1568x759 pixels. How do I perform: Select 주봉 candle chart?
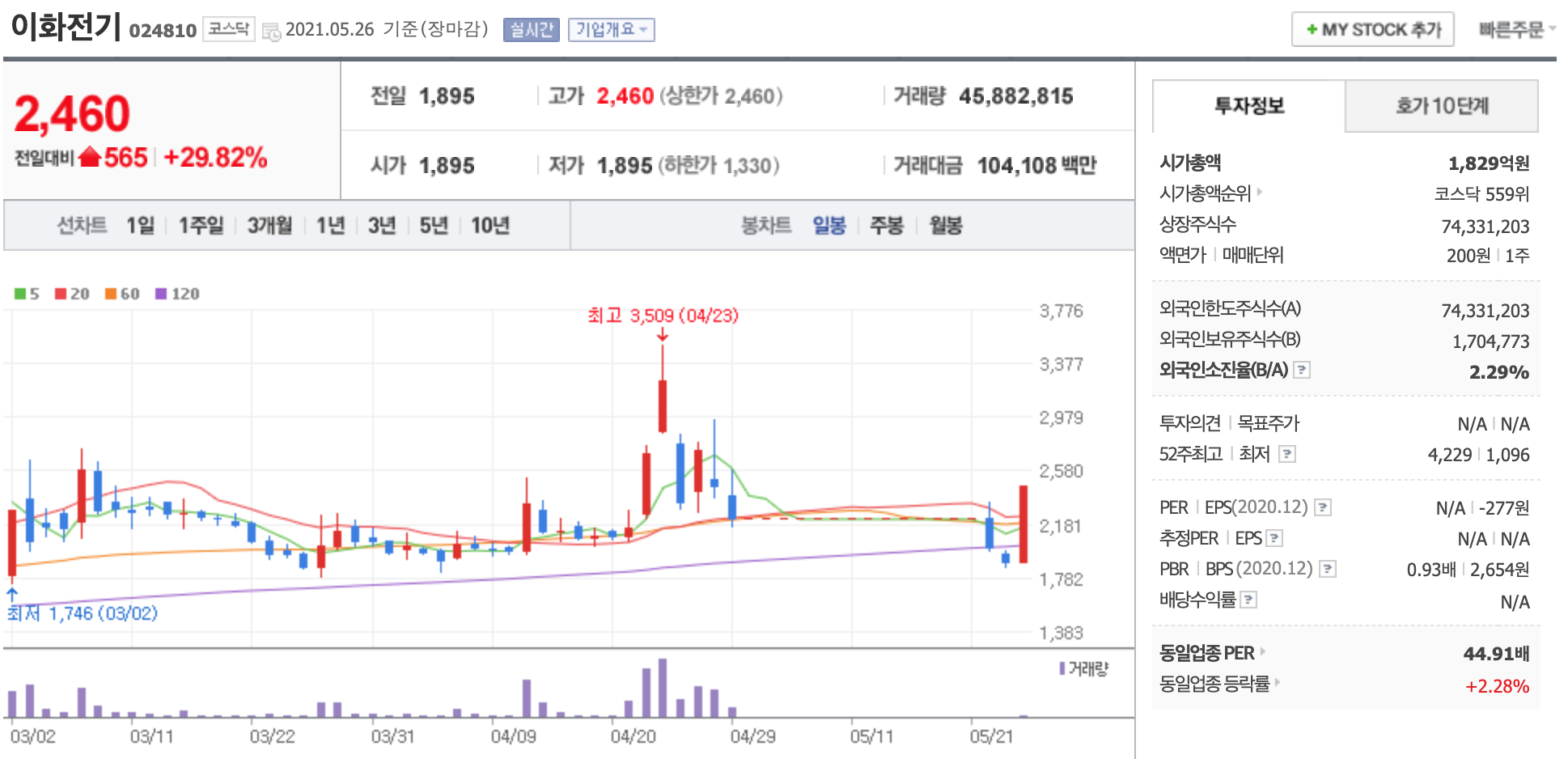click(x=886, y=225)
